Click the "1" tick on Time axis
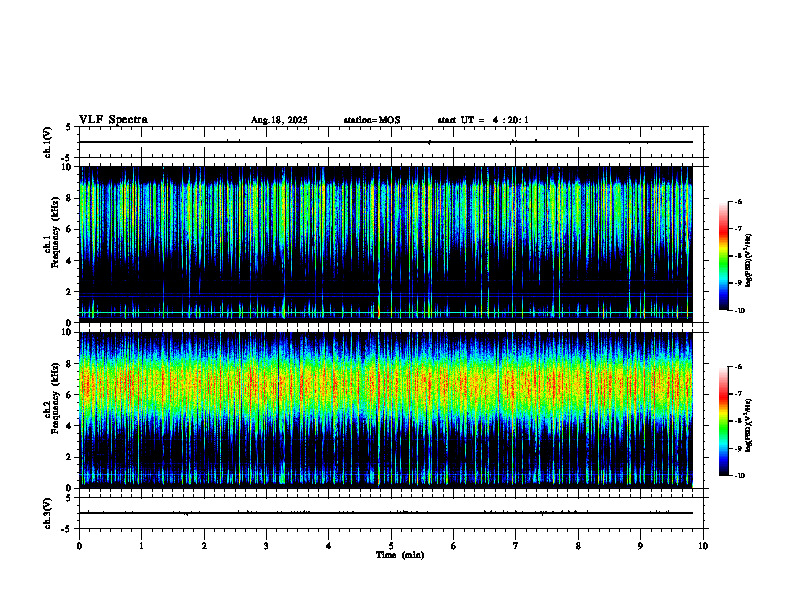The height and width of the screenshot is (612, 792). pyautogui.click(x=141, y=546)
